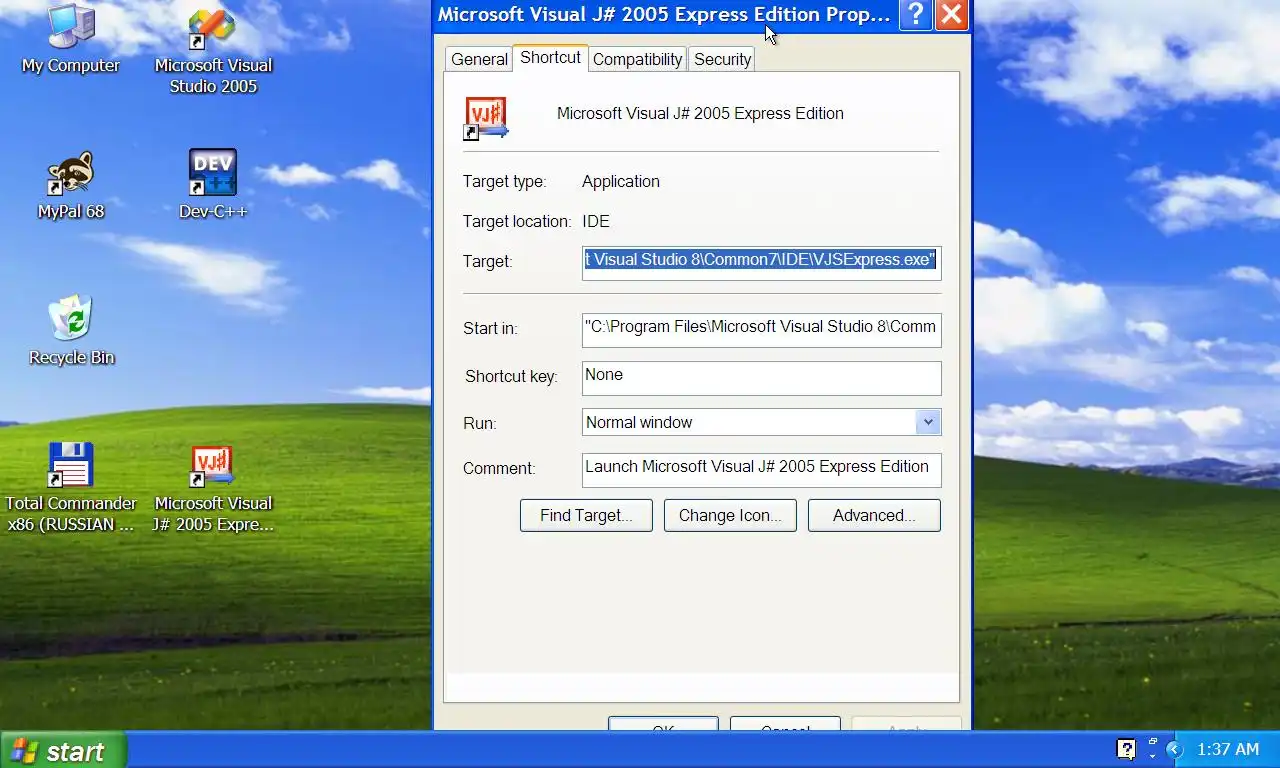Click the 'Application' target type value
Image resolution: width=1280 pixels, height=768 pixels.
coord(621,181)
